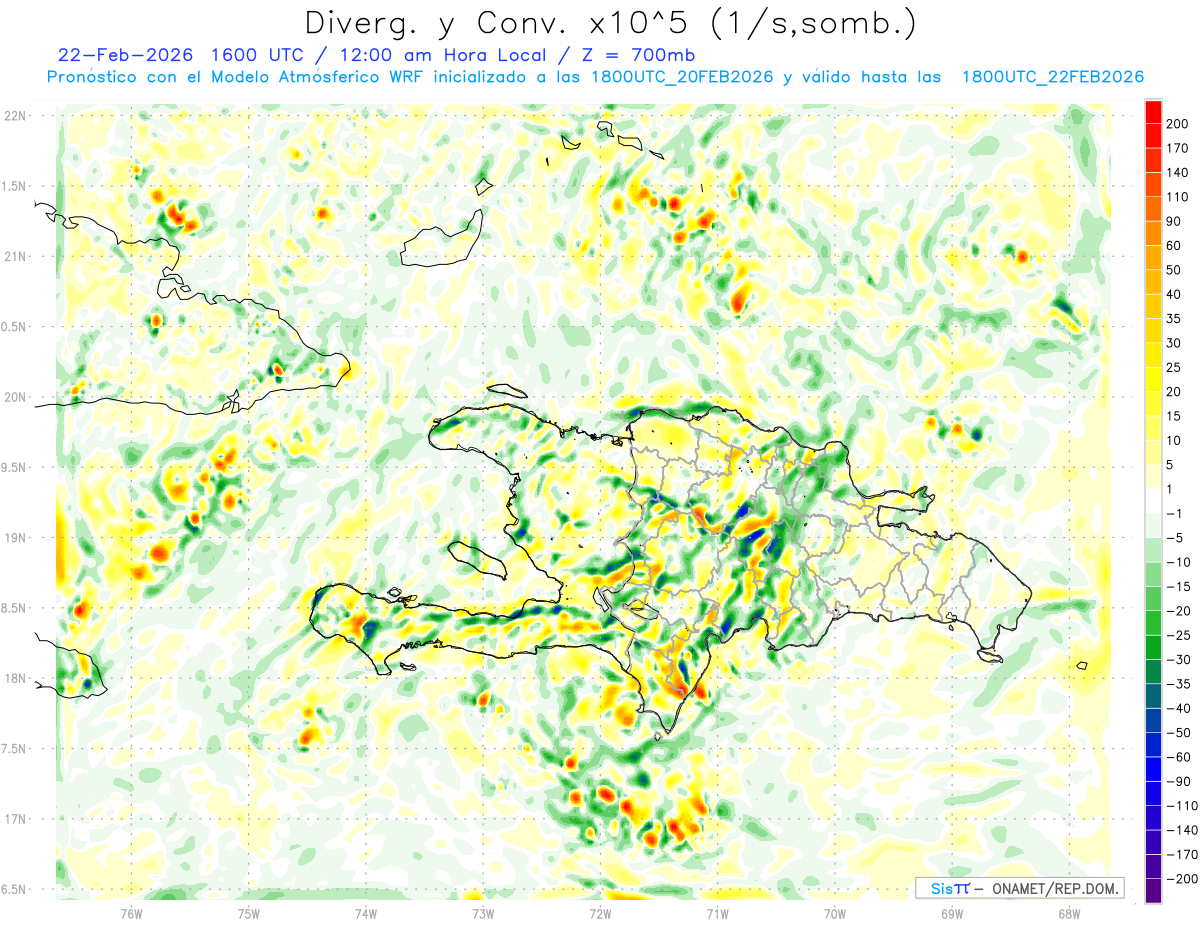Click the "71W" longitude axis label

tap(717, 912)
